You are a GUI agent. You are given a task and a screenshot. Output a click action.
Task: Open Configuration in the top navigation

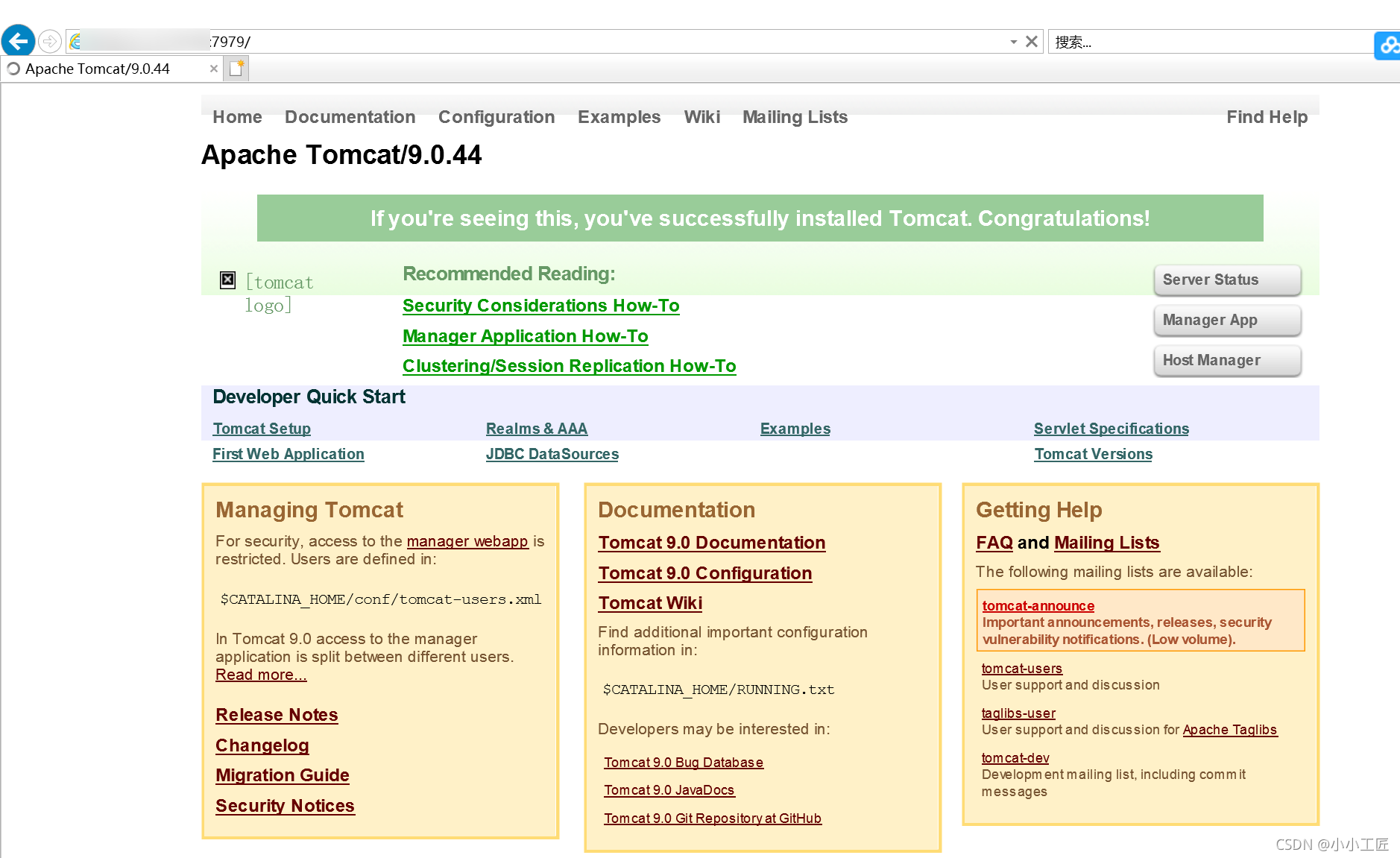(496, 117)
